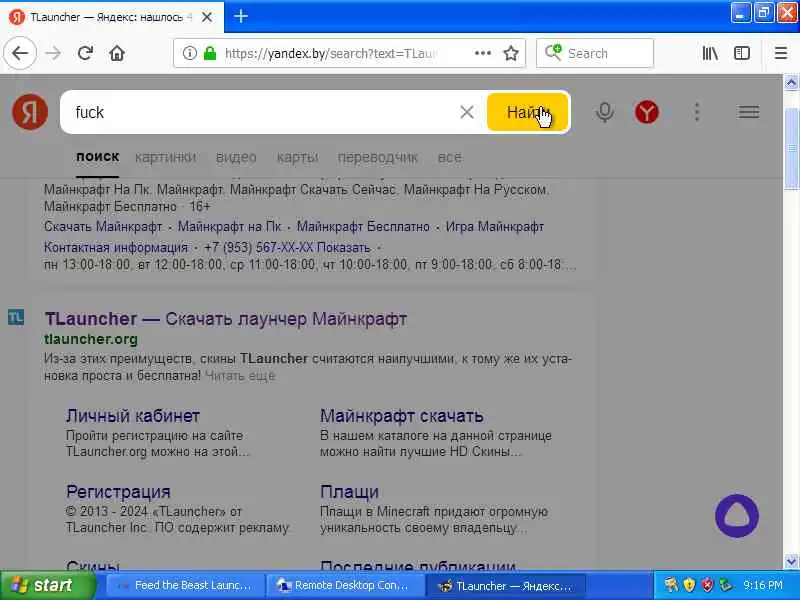Click the vertical scrollbar thumb

pyautogui.click(x=791, y=148)
